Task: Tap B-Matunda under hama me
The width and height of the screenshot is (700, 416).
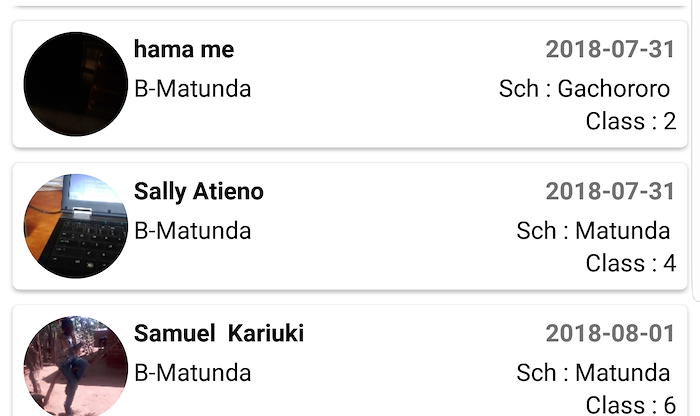Action: (x=192, y=89)
